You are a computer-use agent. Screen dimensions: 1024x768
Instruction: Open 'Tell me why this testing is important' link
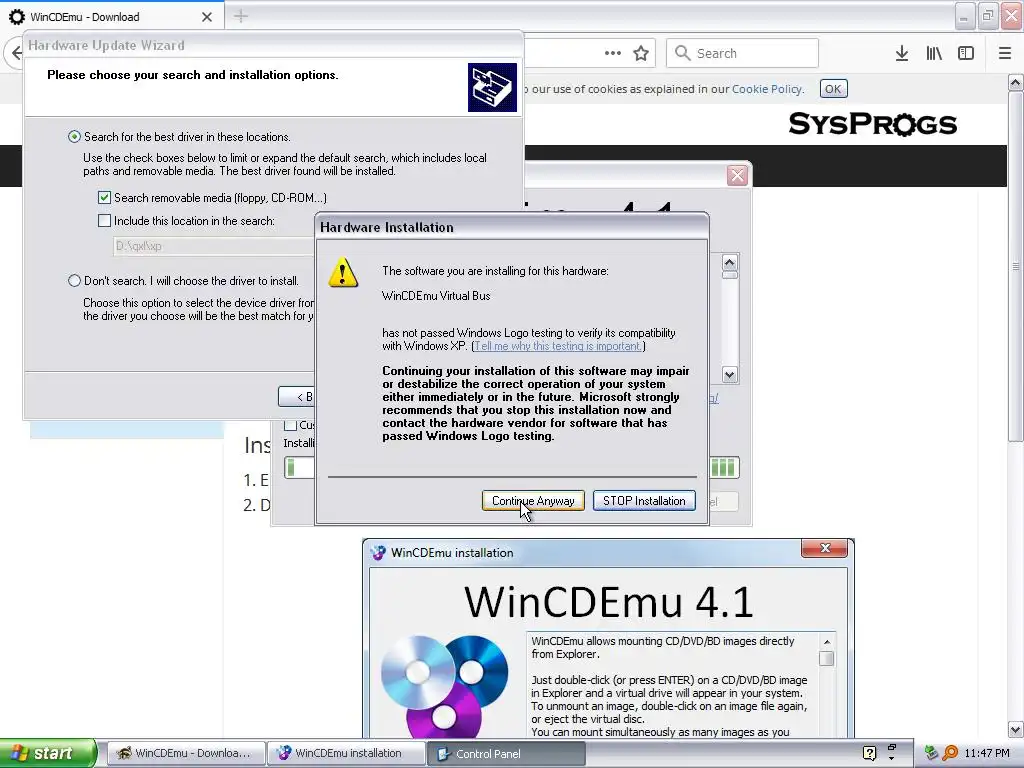click(558, 346)
